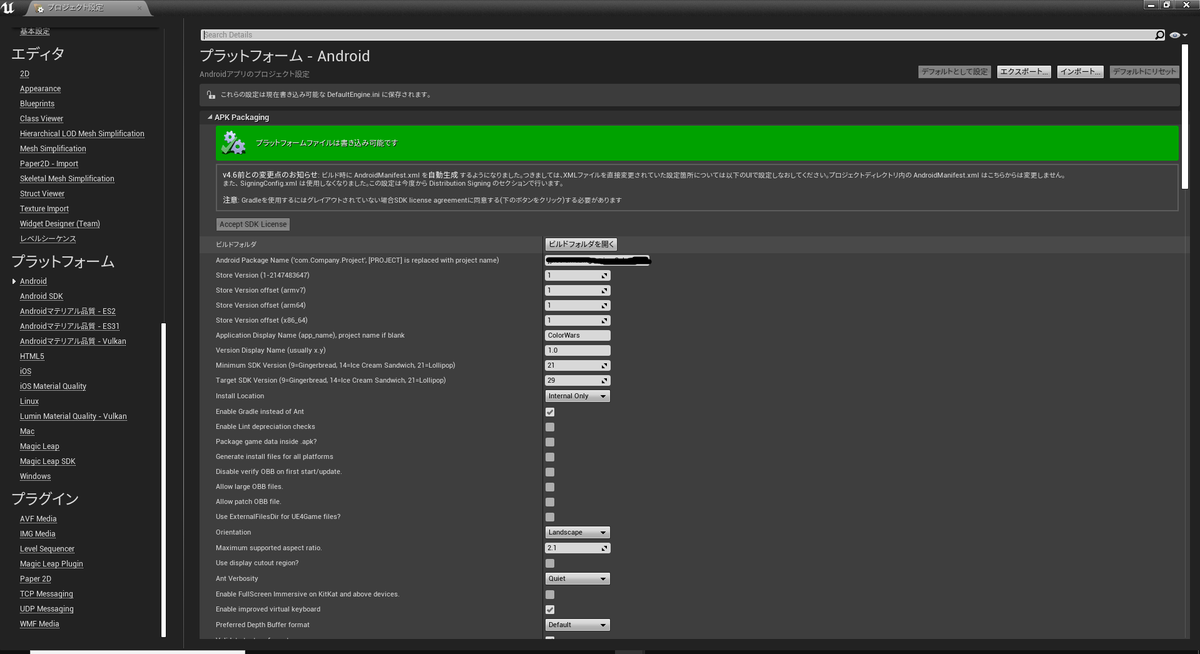
Task: Click the Accept SDK License button
Action: [x=253, y=224]
